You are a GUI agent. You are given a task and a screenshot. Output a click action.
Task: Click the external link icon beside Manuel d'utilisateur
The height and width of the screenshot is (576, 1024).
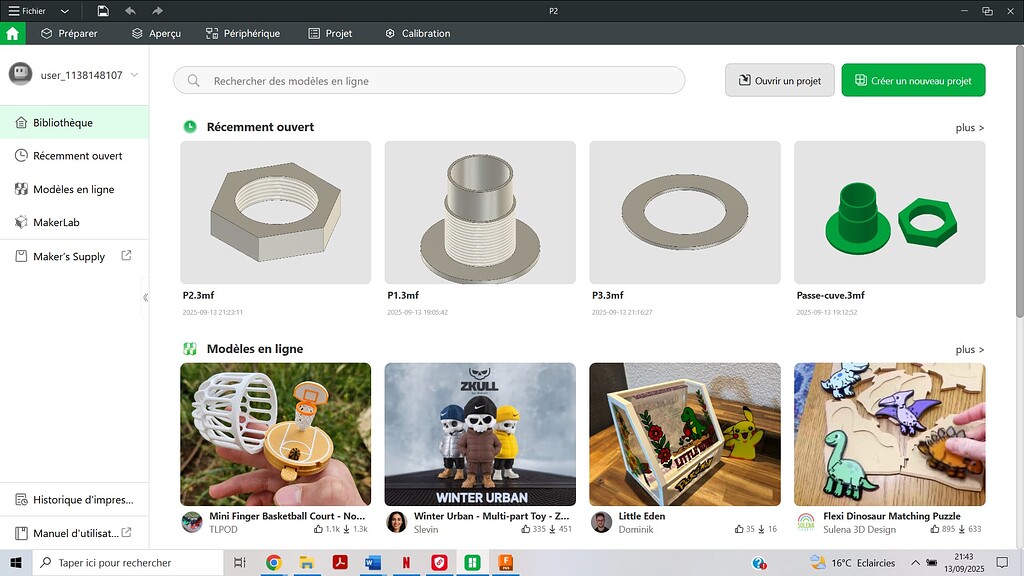(x=127, y=532)
